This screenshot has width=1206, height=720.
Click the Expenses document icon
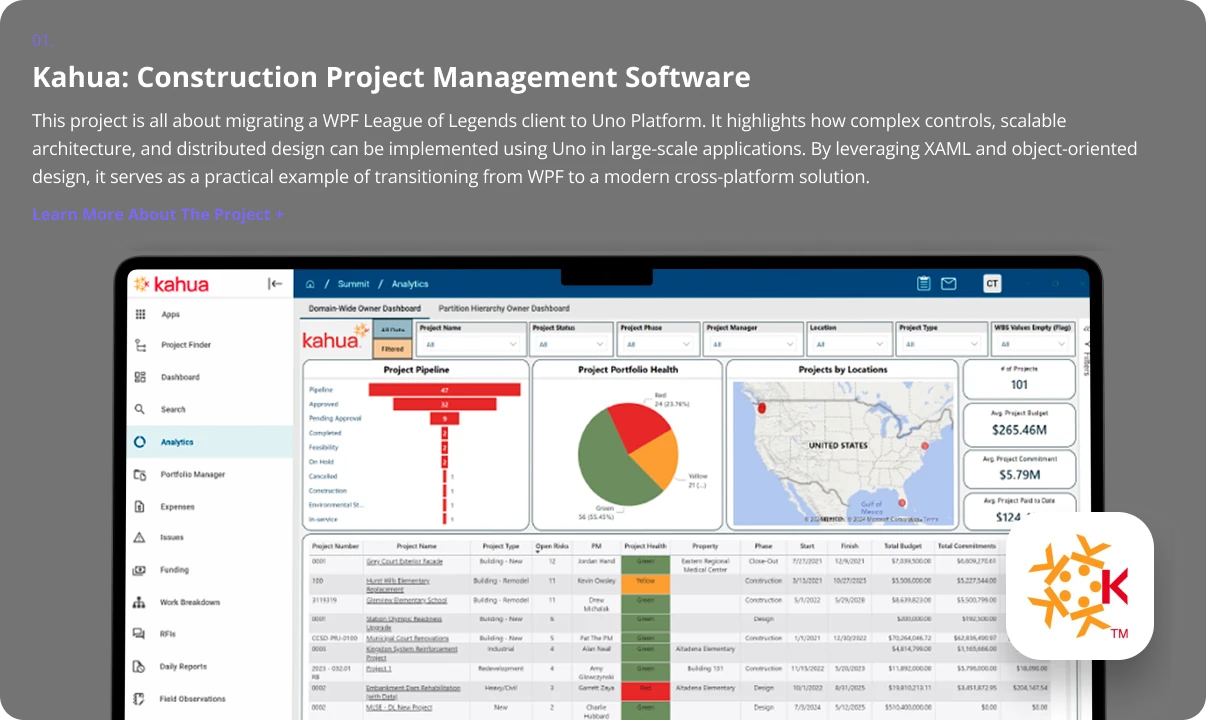pos(140,506)
